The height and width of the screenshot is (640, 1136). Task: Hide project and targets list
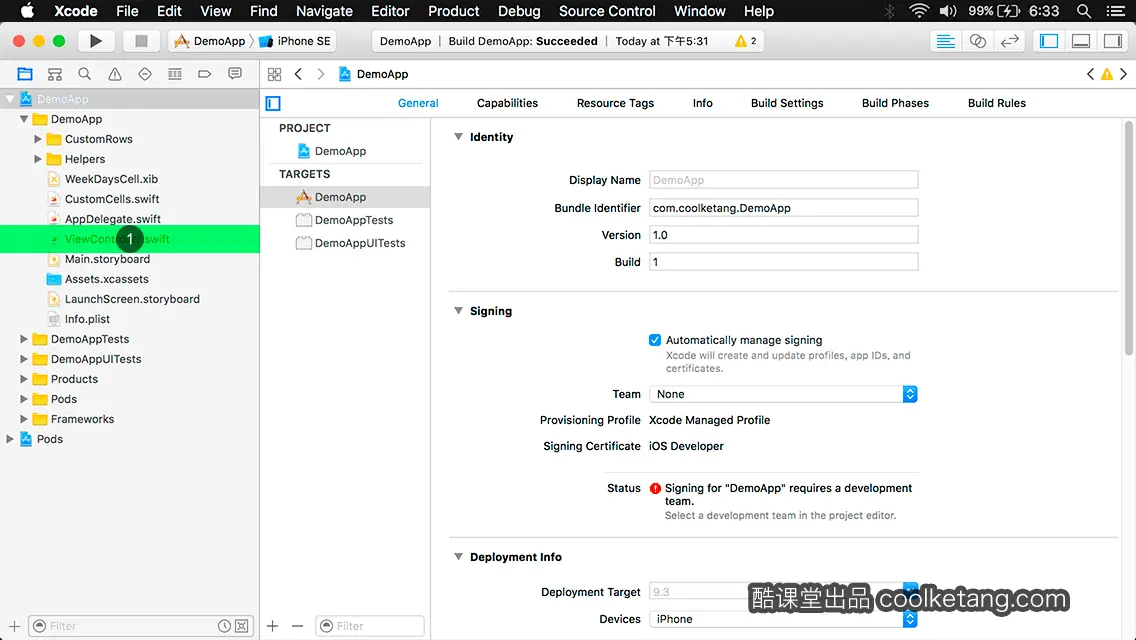[x=273, y=104]
